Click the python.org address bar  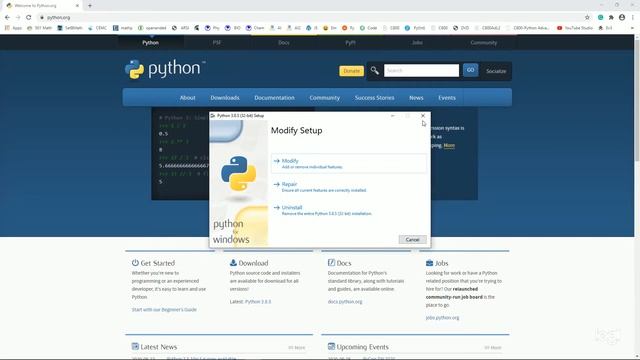(310, 18)
